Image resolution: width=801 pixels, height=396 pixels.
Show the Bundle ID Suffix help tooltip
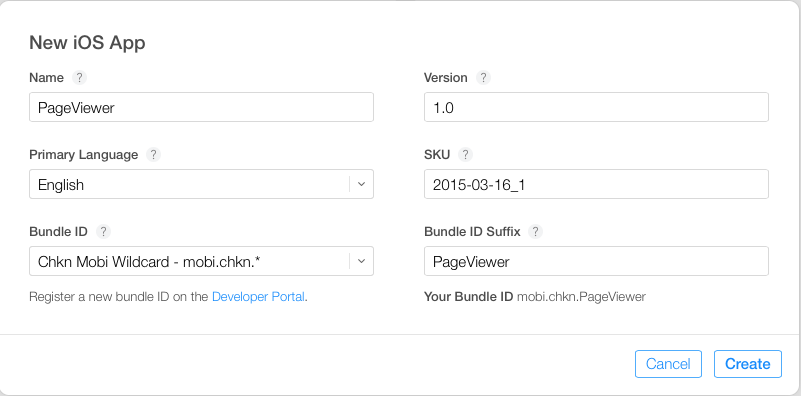pos(535,232)
